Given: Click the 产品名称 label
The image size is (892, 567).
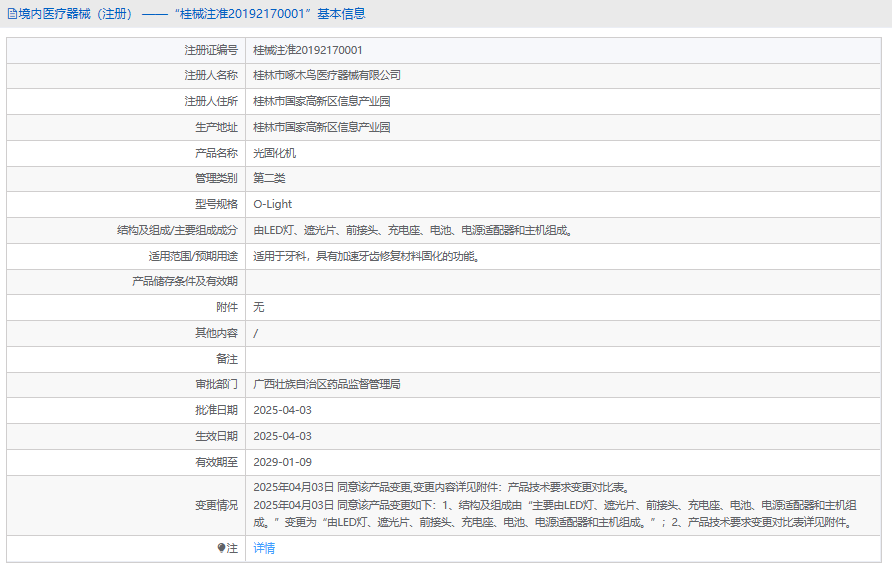Looking at the screenshot, I should (216, 153).
